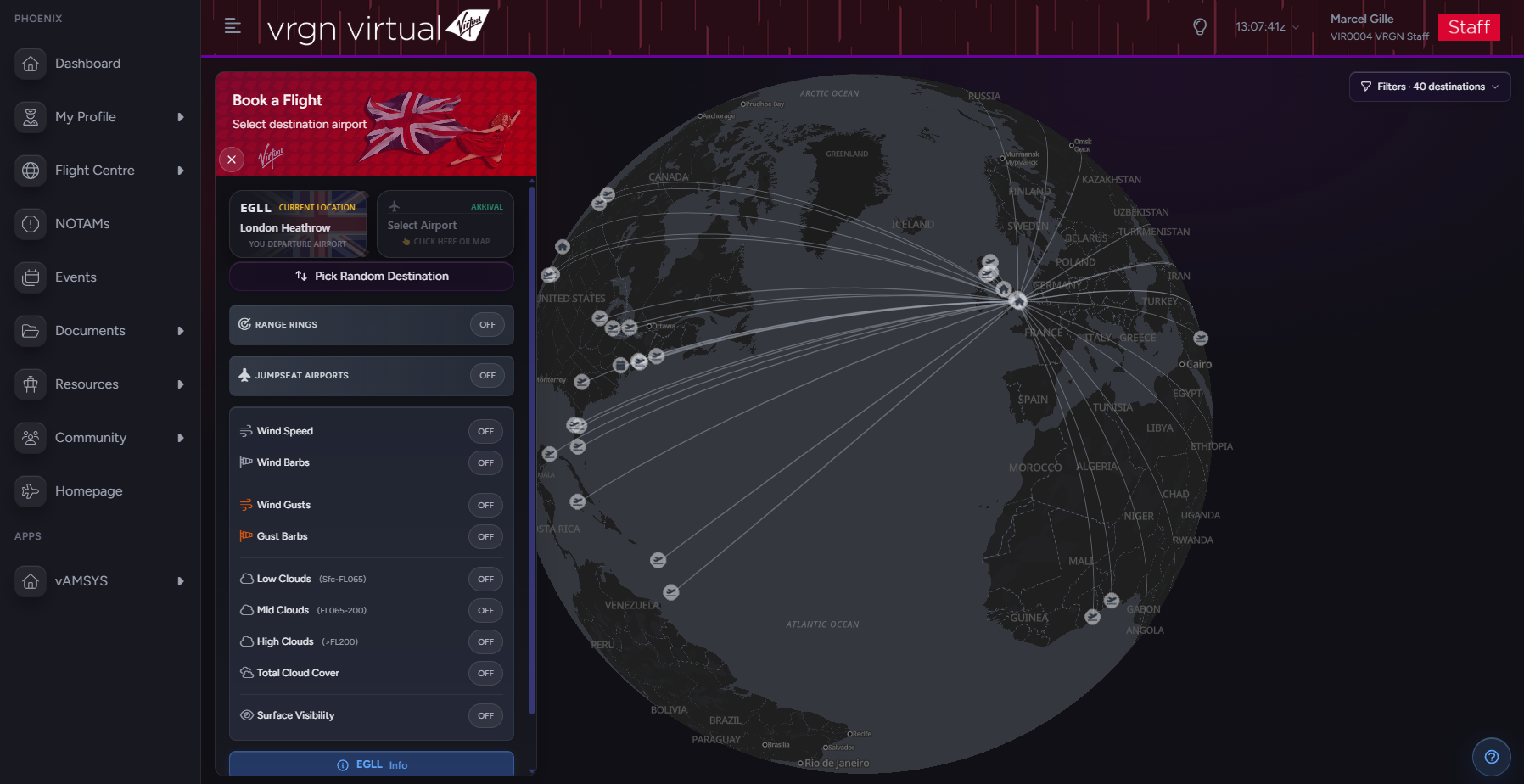
Task: Click the hamburger menu icon
Action: point(232,26)
